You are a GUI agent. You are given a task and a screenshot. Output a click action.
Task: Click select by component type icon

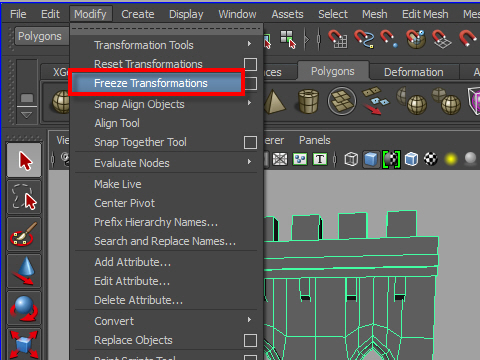click(x=288, y=39)
